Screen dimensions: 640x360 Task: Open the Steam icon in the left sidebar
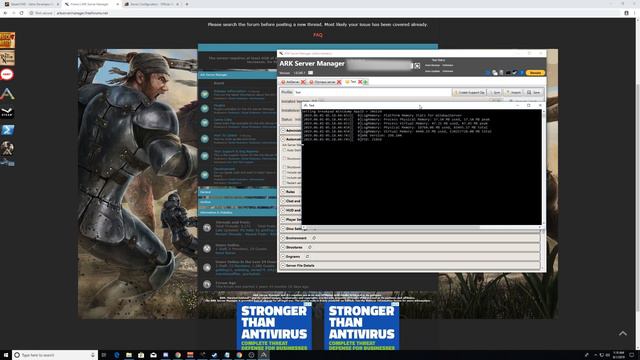coord(7,112)
